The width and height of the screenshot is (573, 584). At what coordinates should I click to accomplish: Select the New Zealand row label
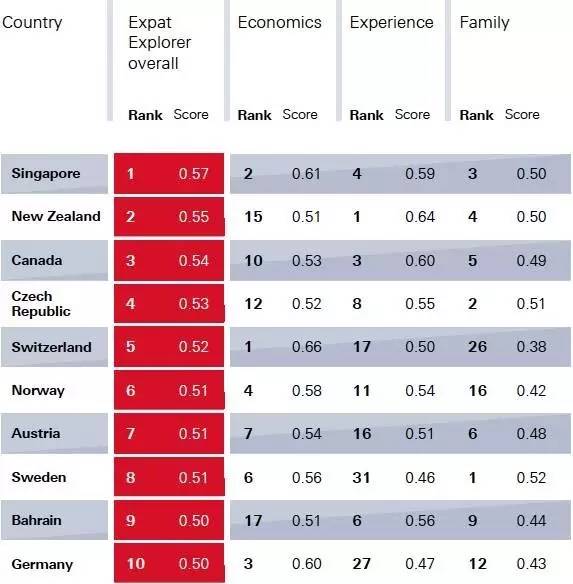pos(56,216)
